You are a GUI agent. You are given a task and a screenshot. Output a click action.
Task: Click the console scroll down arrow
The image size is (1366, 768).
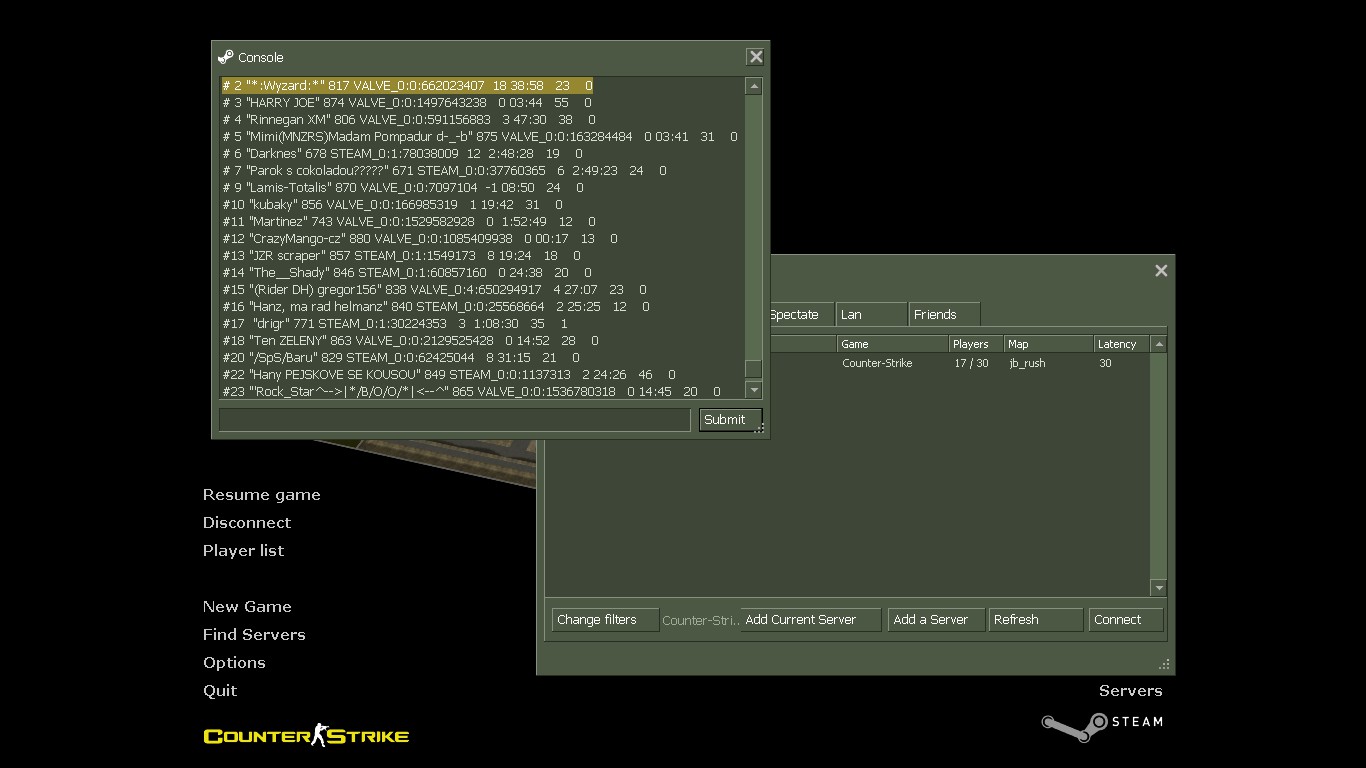coord(754,391)
